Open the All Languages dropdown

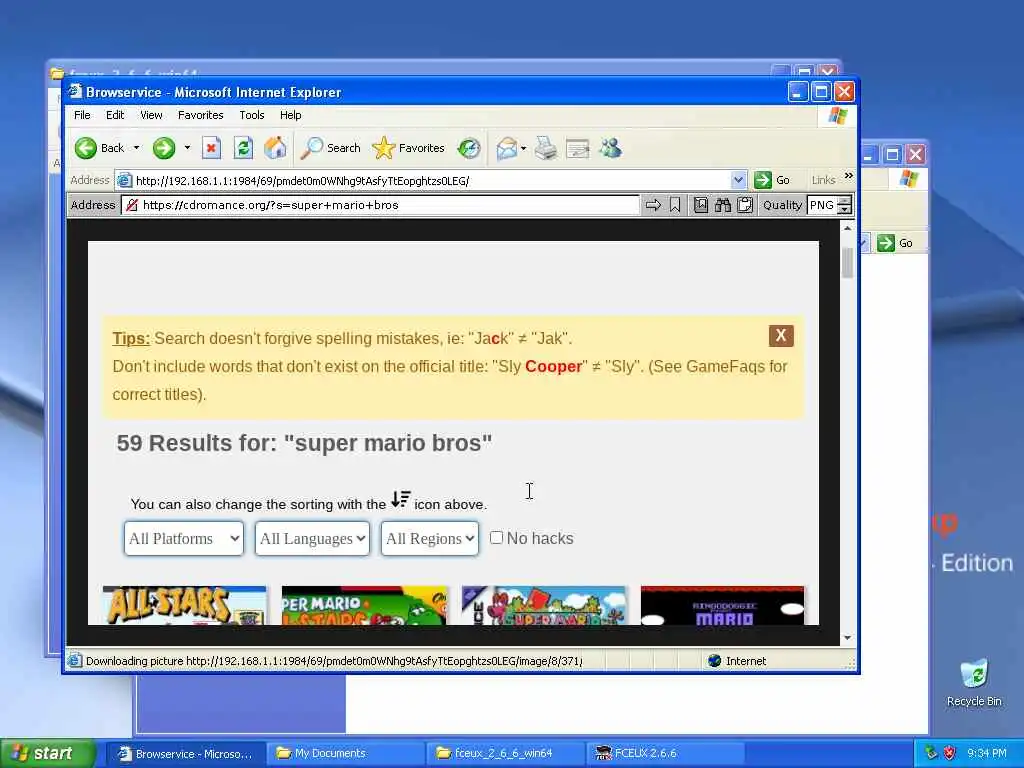tap(312, 539)
